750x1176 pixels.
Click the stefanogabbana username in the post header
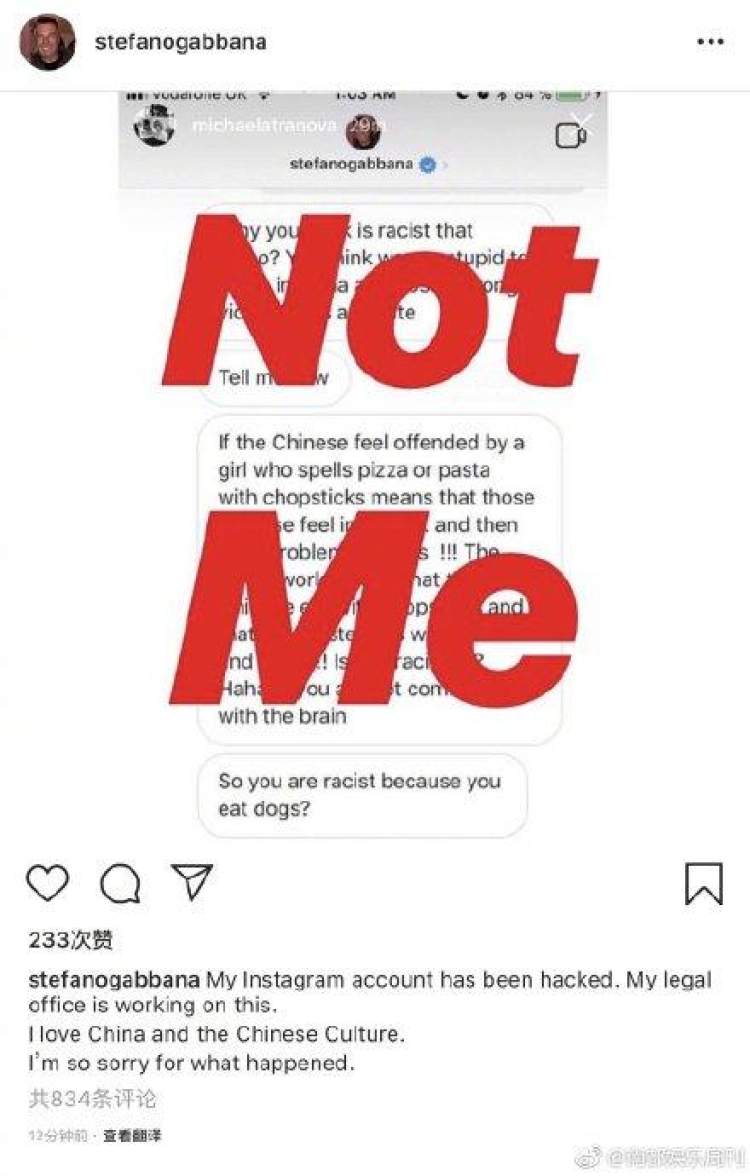click(180, 43)
